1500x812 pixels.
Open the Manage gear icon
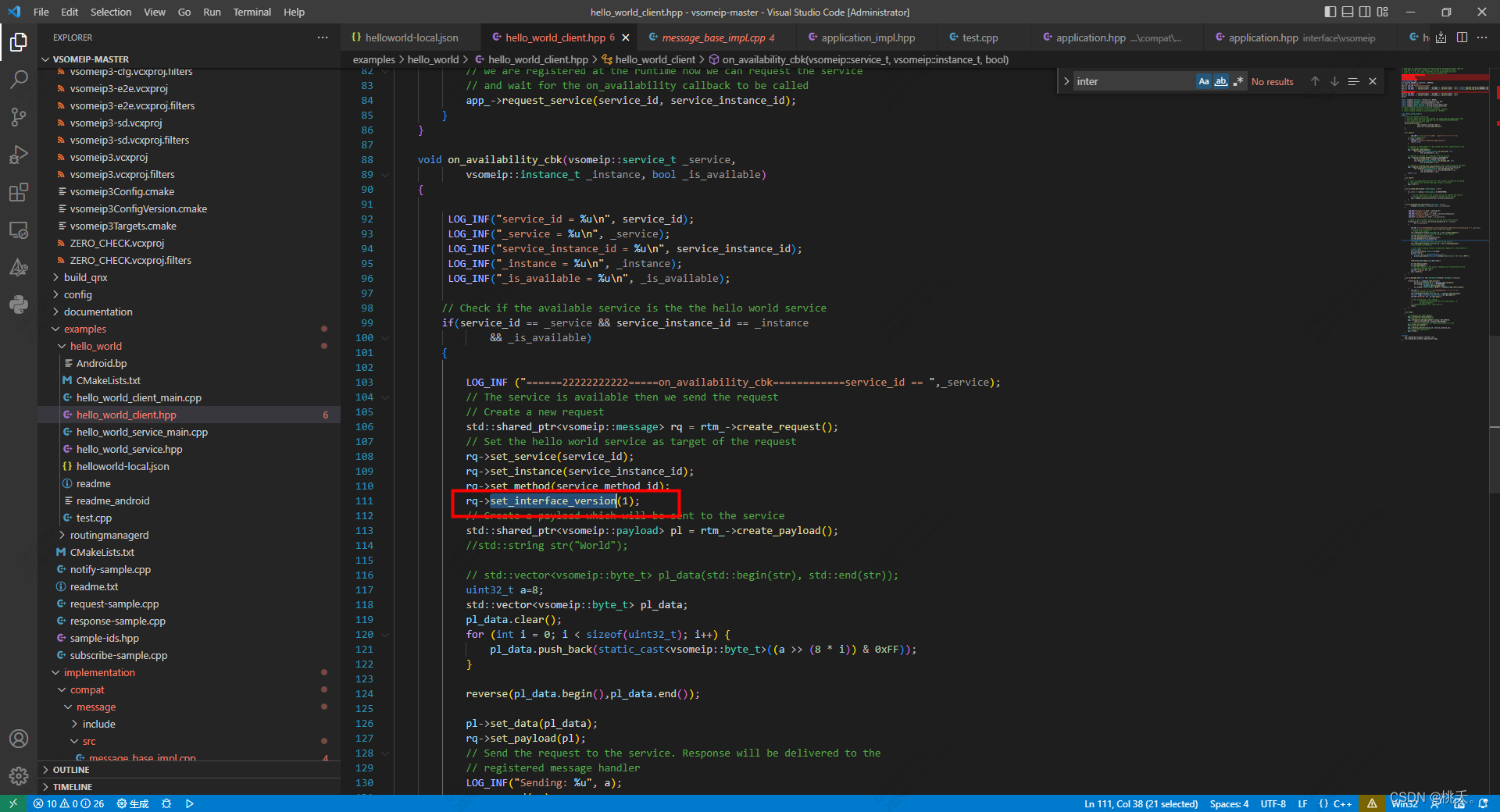pos(19,776)
